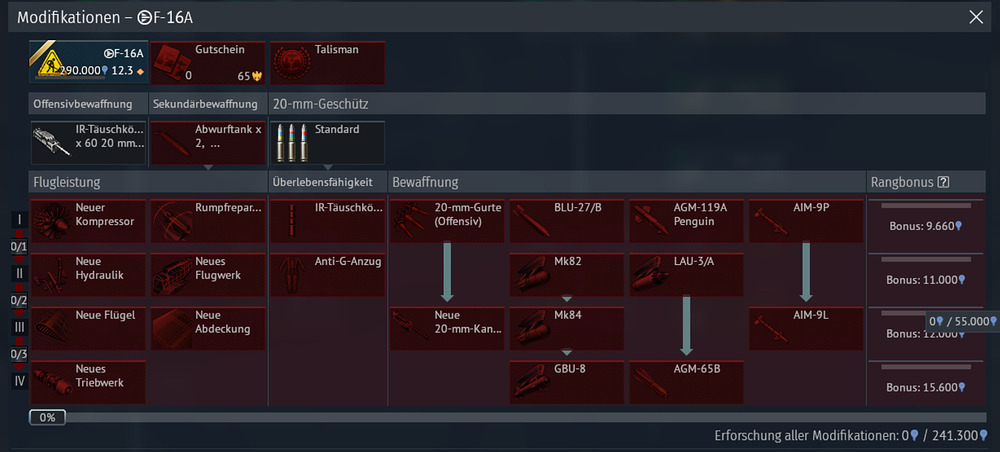
Task: Open the Talisman purchase tile
Action: tap(327, 63)
